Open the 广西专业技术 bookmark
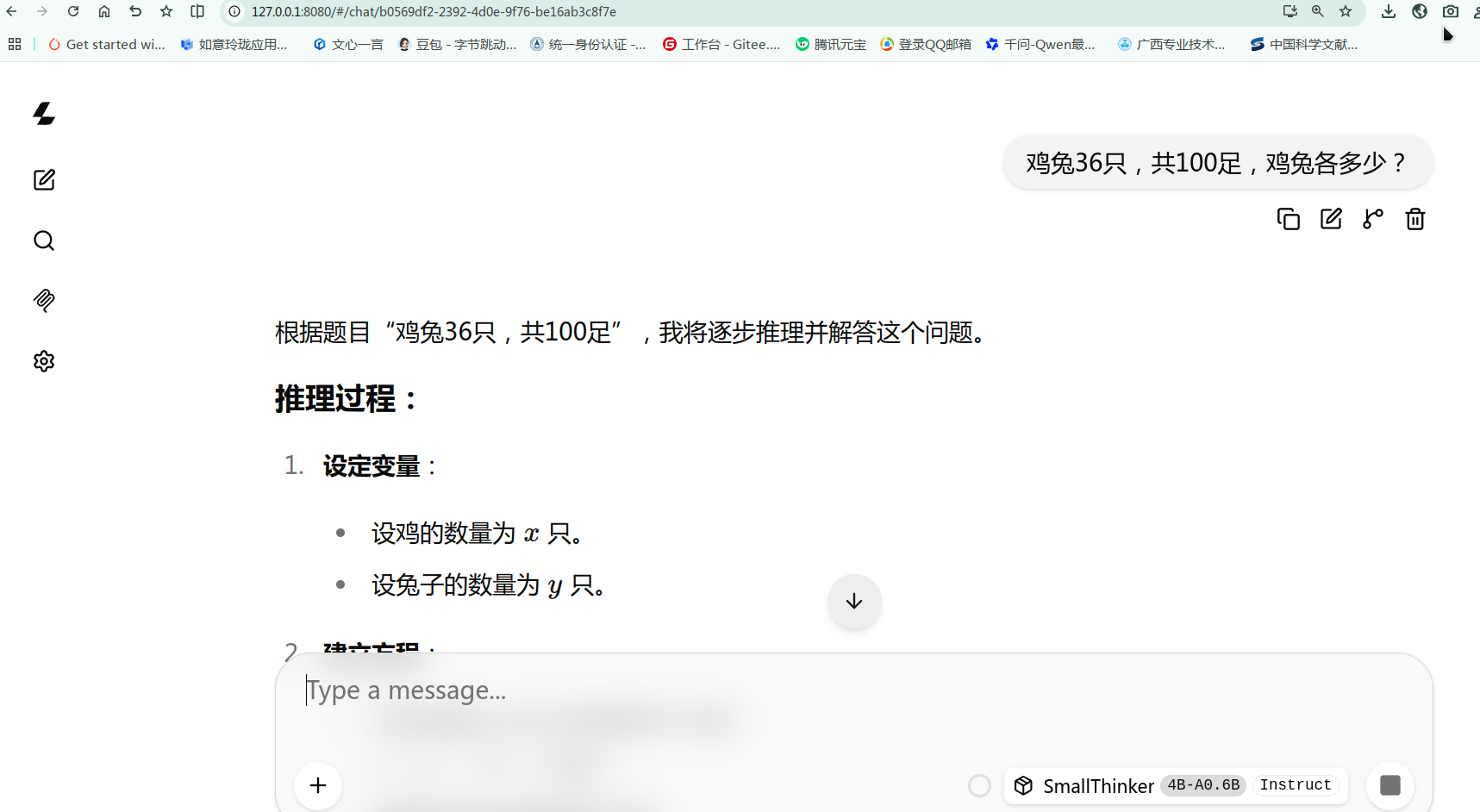 click(1171, 44)
